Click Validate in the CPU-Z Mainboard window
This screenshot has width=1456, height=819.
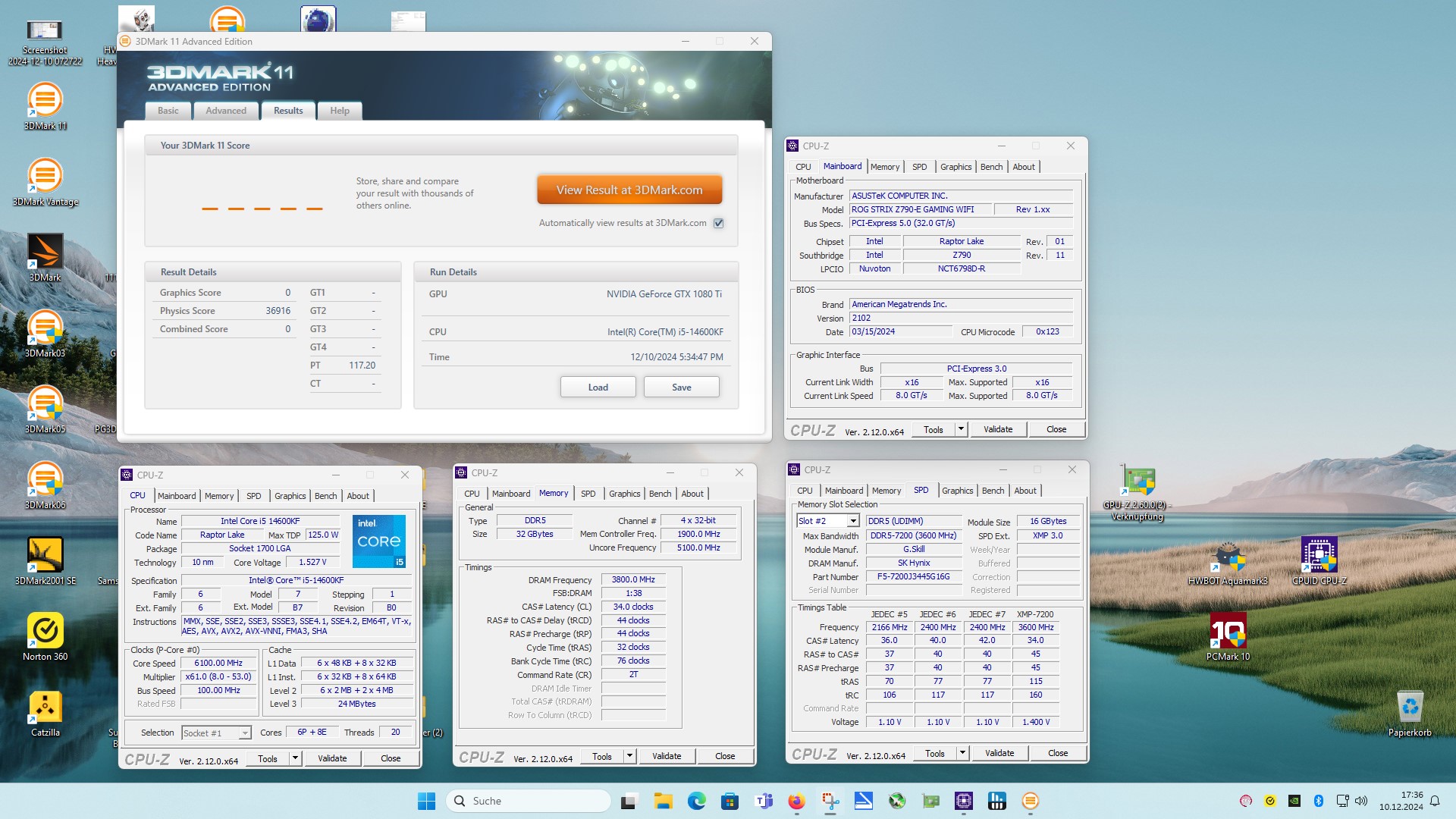click(x=998, y=429)
